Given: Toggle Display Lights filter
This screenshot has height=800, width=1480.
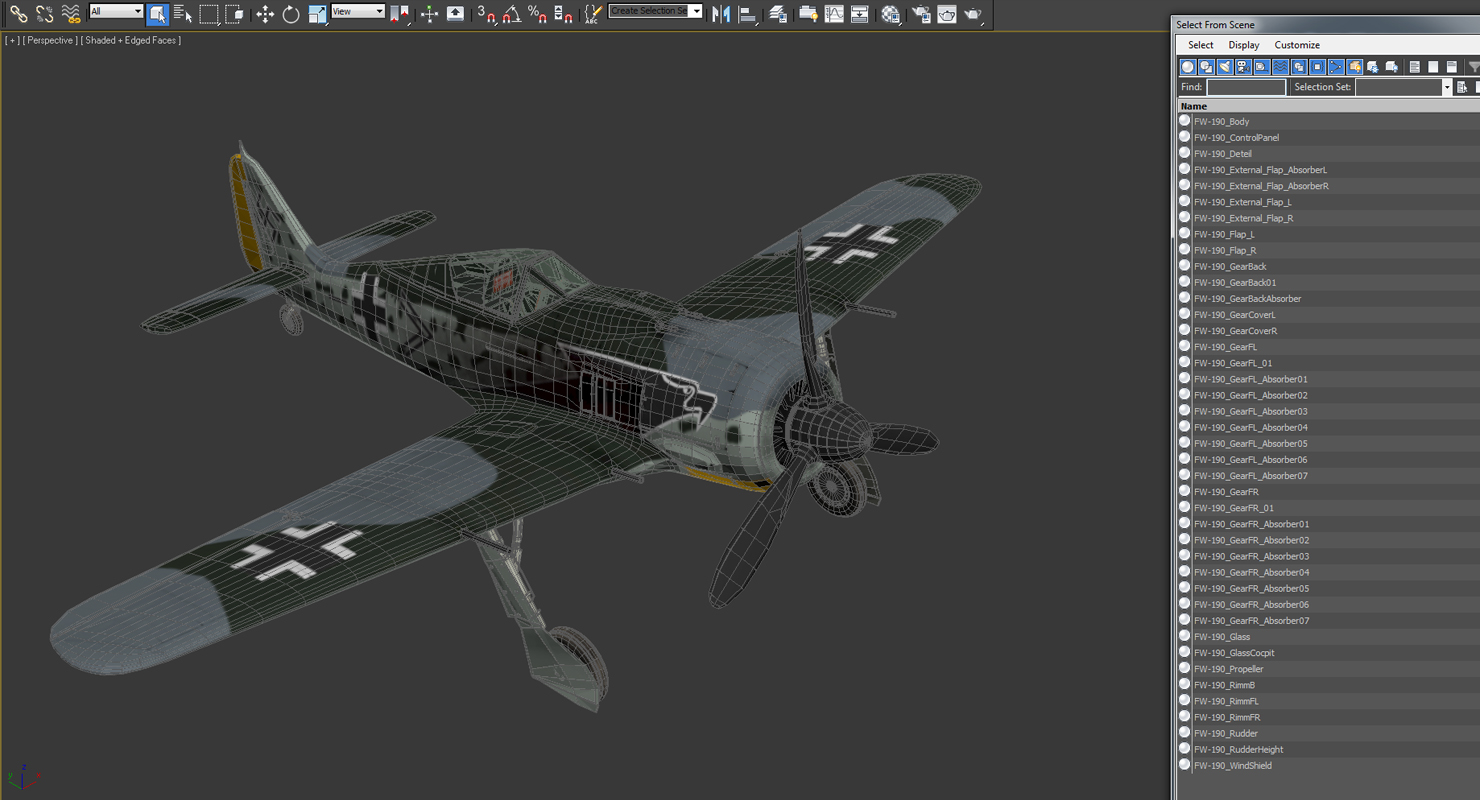Looking at the screenshot, I should [x=1225, y=67].
